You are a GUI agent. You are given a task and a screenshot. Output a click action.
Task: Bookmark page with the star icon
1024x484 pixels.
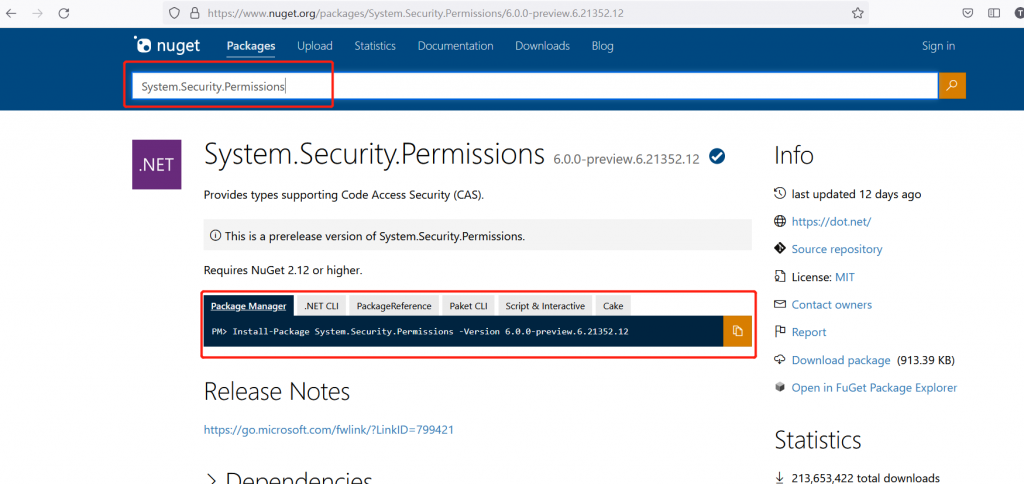point(857,13)
